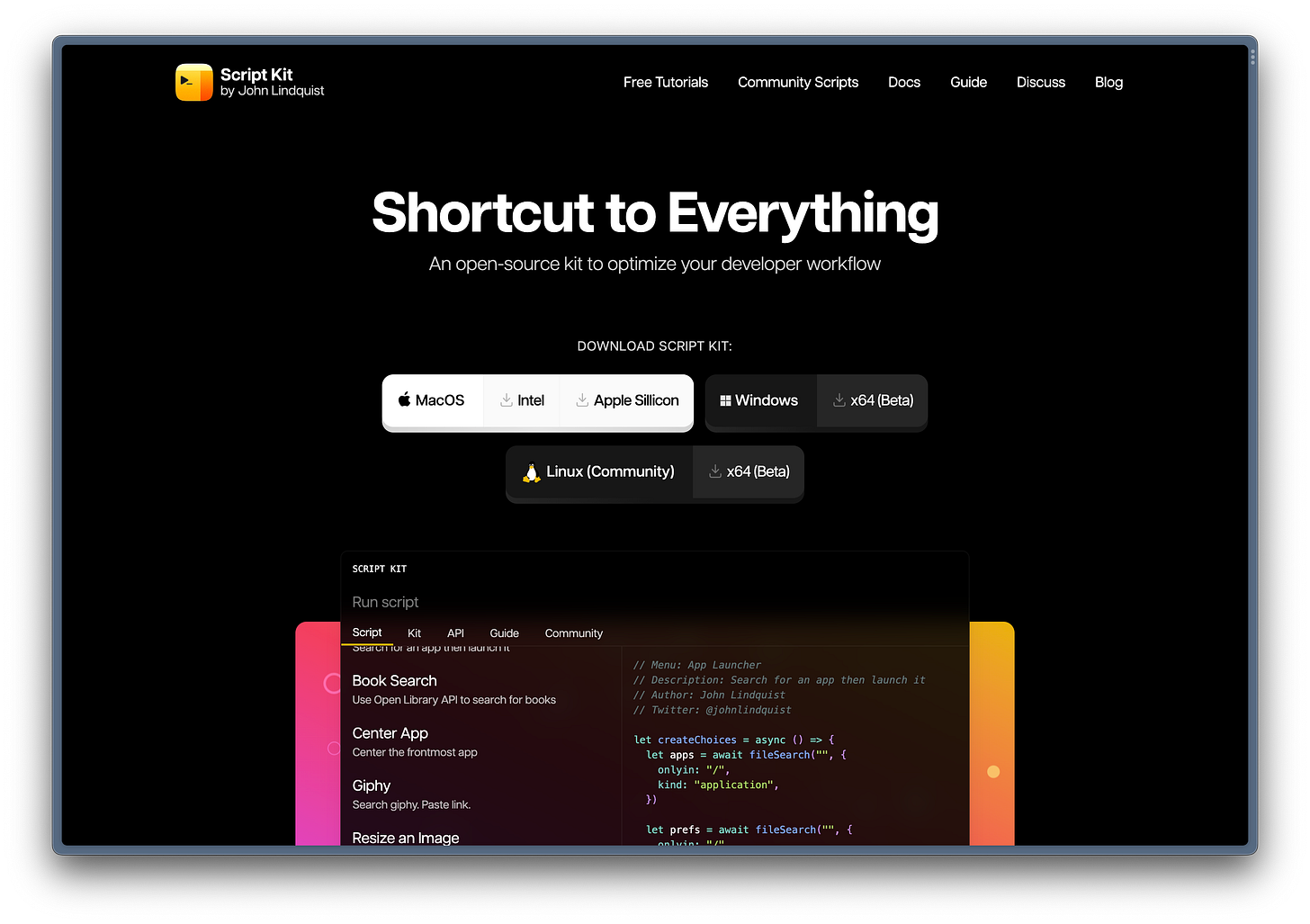
Task: Open the Community tab in demo
Action: coord(574,633)
